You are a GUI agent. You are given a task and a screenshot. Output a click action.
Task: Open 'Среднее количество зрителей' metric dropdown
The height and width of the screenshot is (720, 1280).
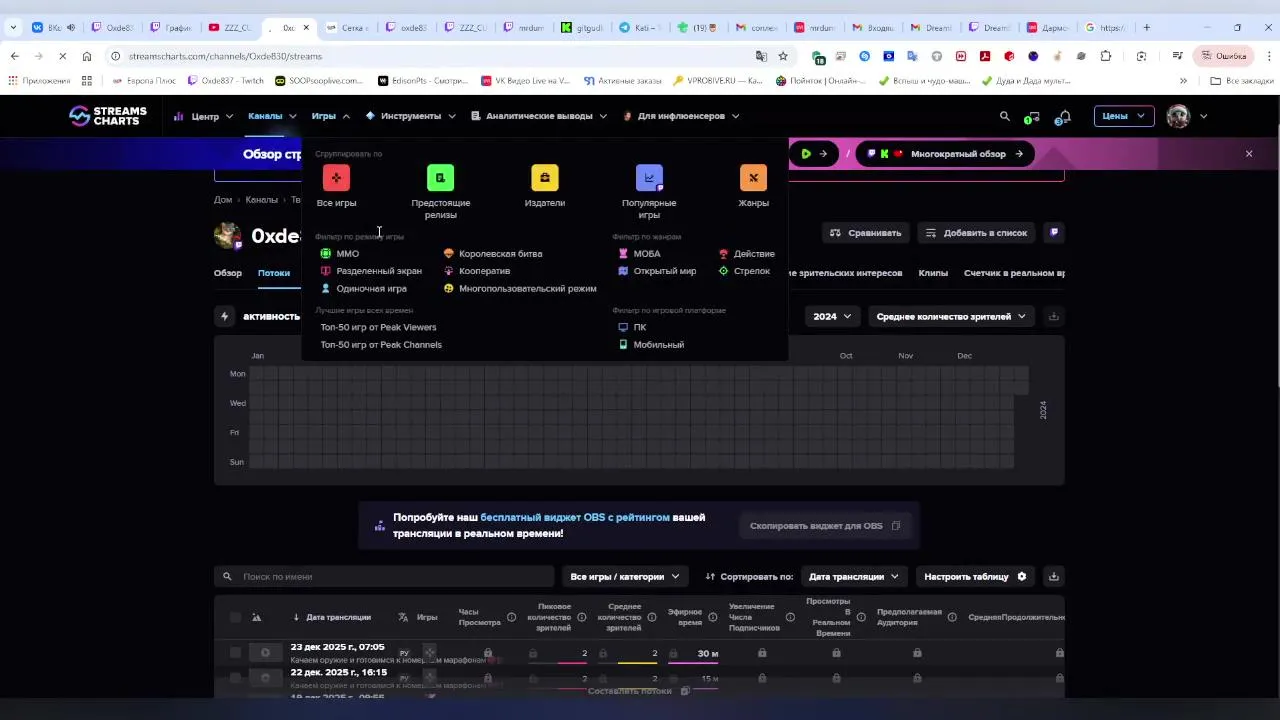[951, 316]
